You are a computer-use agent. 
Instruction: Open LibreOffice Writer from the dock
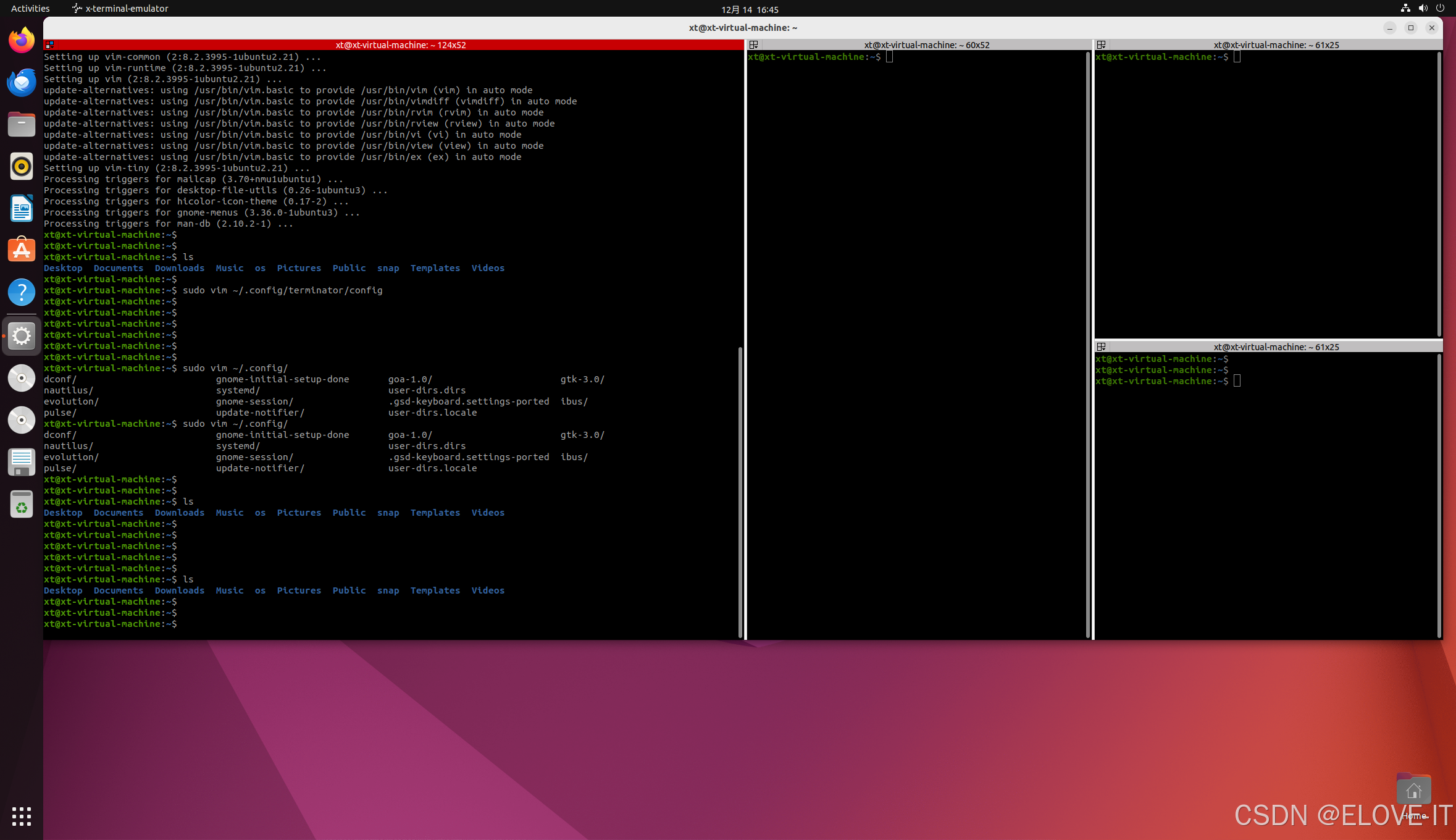[x=22, y=208]
